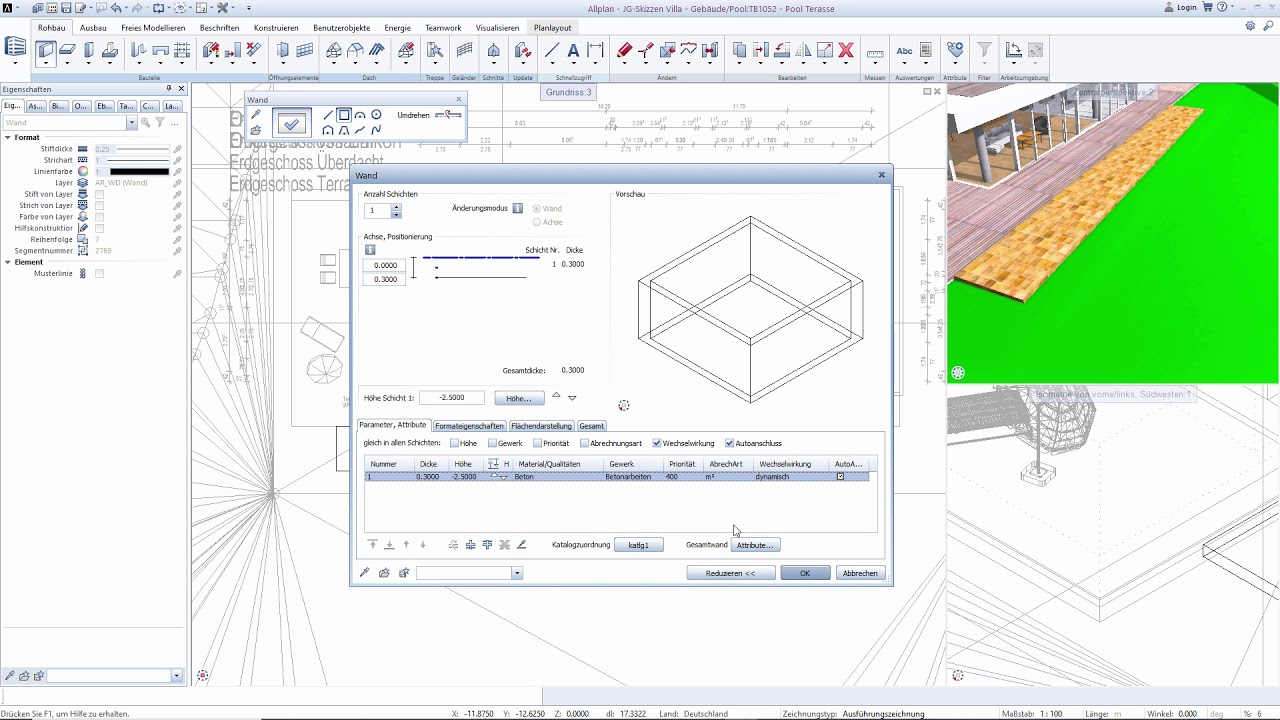Expand the Wall tool dropdown arrow in ribbon
Screen dimensions: 1280x720
(45, 65)
